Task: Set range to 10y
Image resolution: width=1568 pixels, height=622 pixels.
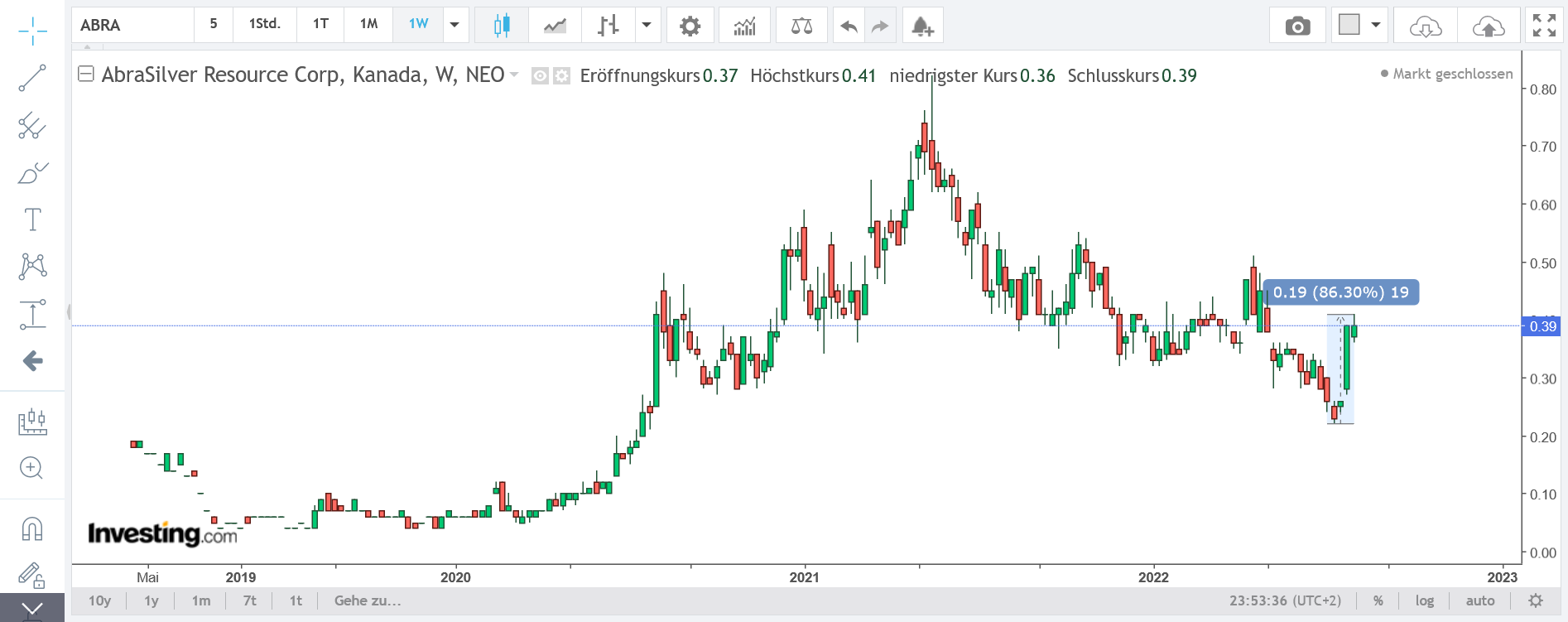Action: pyautogui.click(x=99, y=600)
